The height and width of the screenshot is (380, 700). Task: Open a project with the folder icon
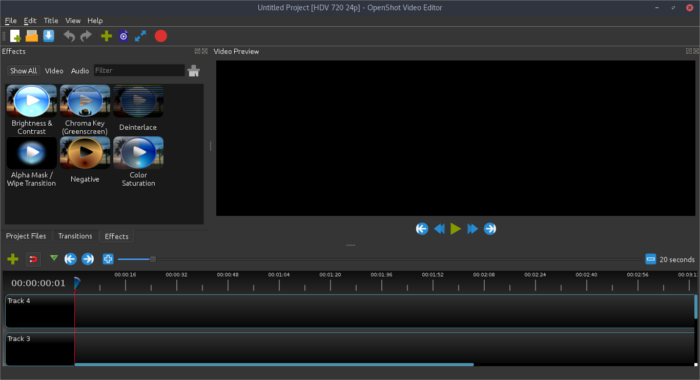pos(32,36)
